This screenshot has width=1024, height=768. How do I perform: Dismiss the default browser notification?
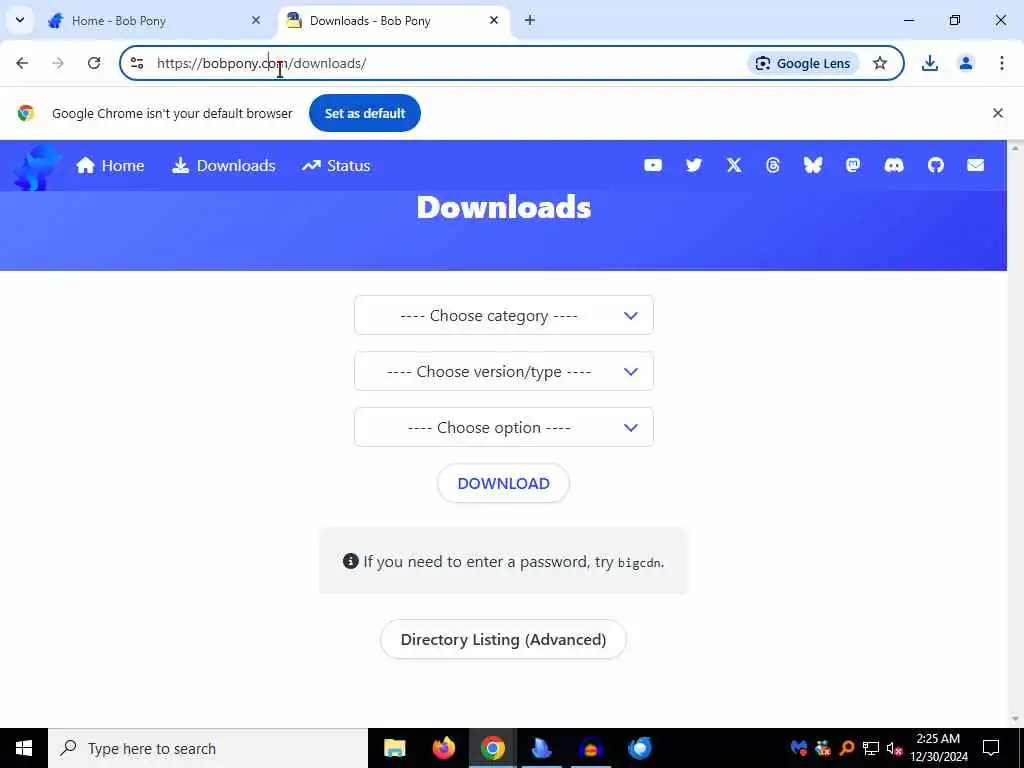click(997, 113)
